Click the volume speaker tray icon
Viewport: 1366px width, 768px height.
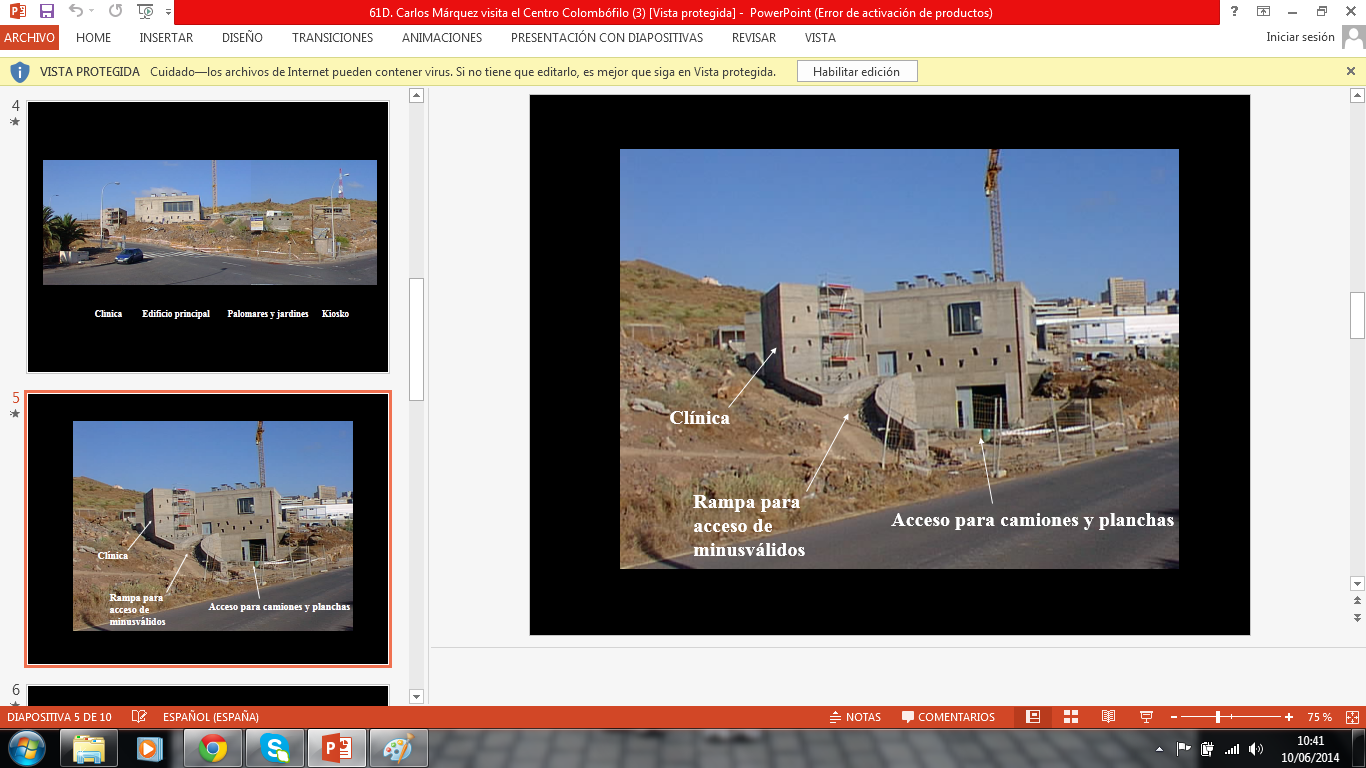[x=1256, y=749]
